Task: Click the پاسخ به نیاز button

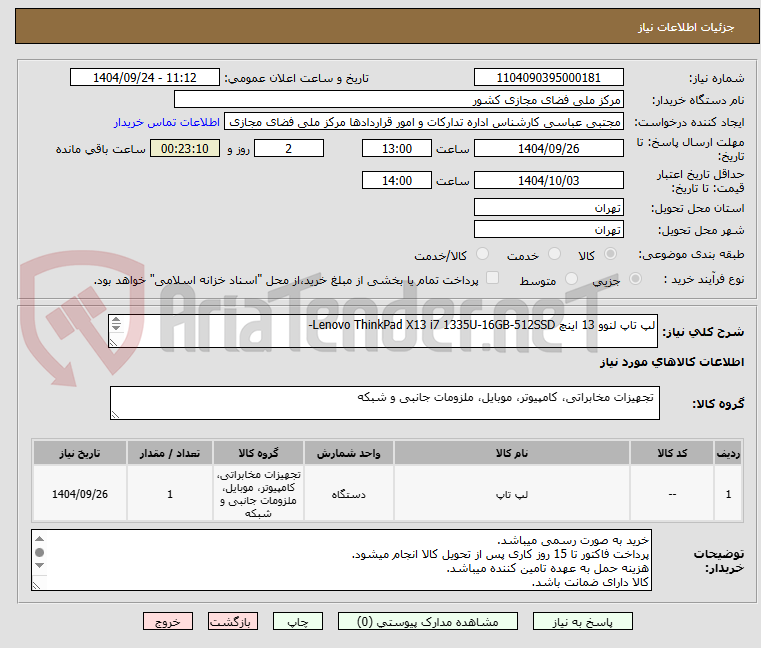Action: (582, 621)
